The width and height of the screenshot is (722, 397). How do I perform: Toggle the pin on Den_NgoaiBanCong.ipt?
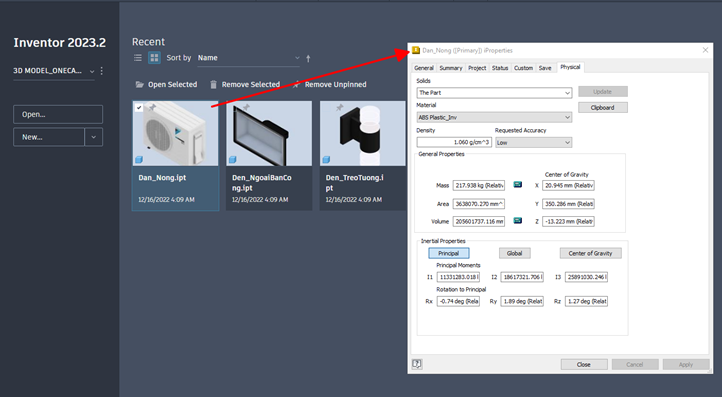pyautogui.click(x=246, y=108)
